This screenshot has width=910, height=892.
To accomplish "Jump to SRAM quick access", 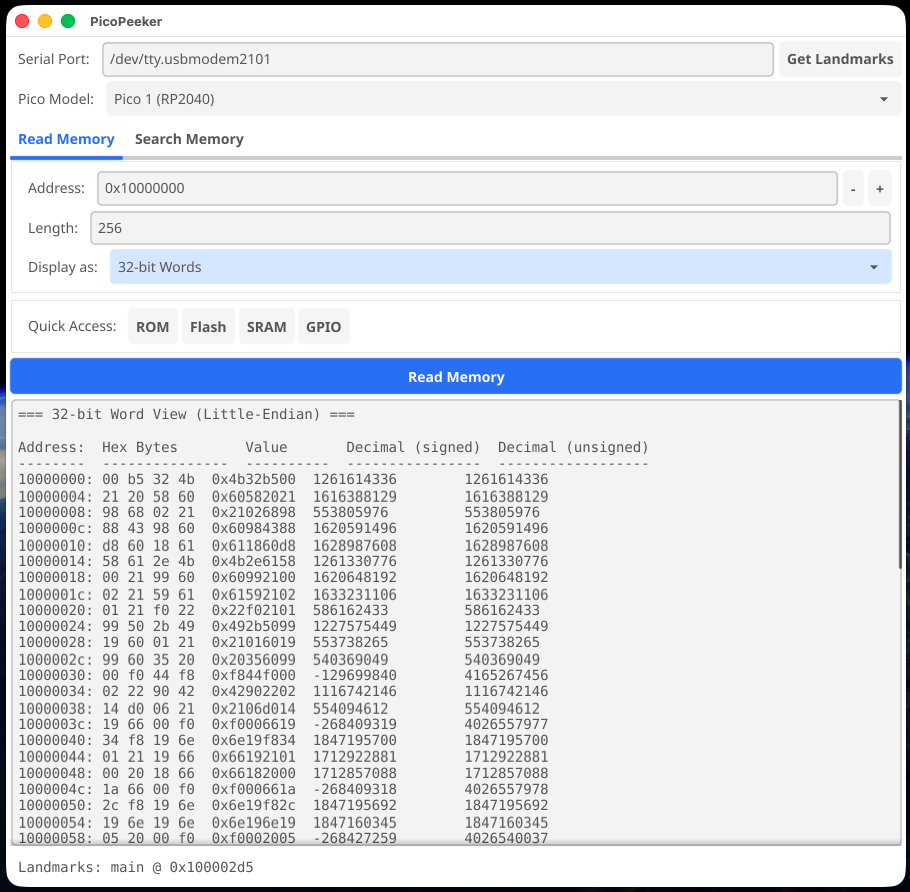I will point(266,327).
